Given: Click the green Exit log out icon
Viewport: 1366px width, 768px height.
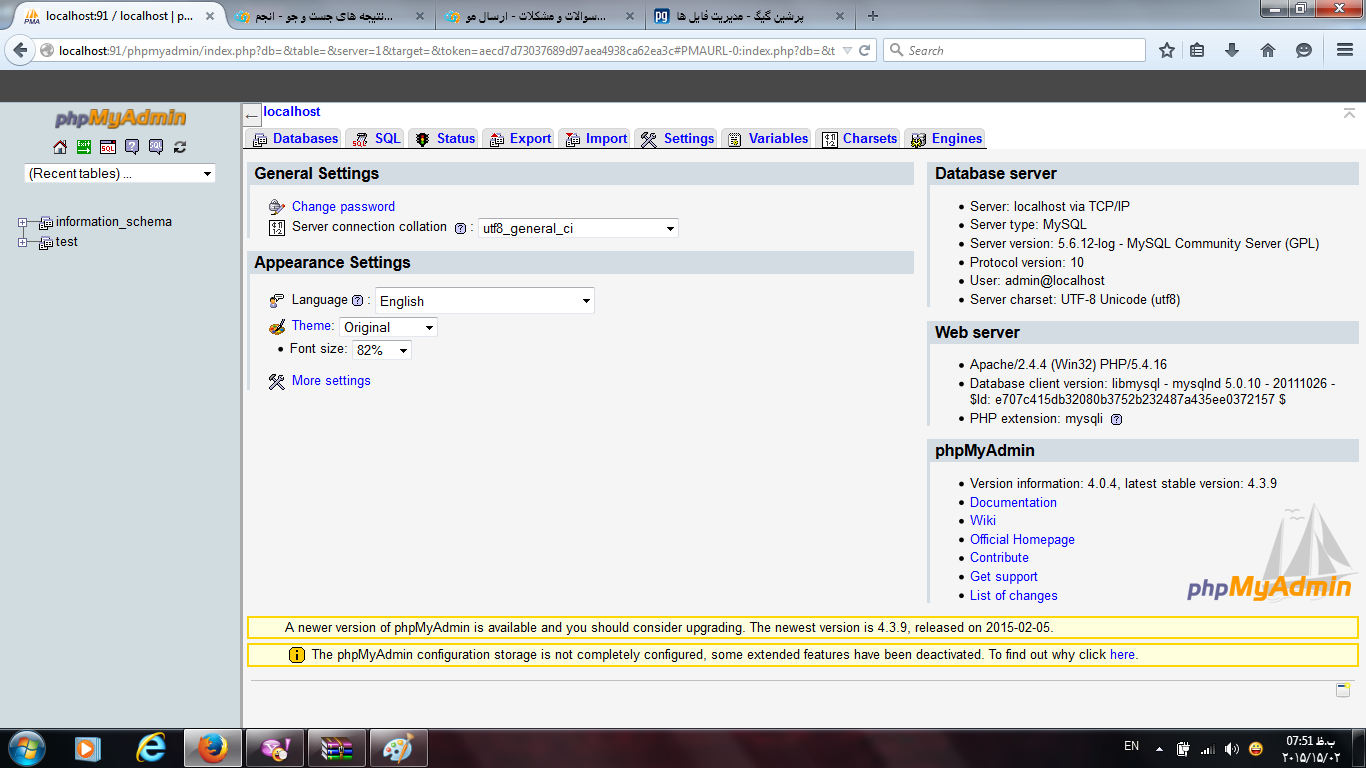Looking at the screenshot, I should point(84,147).
